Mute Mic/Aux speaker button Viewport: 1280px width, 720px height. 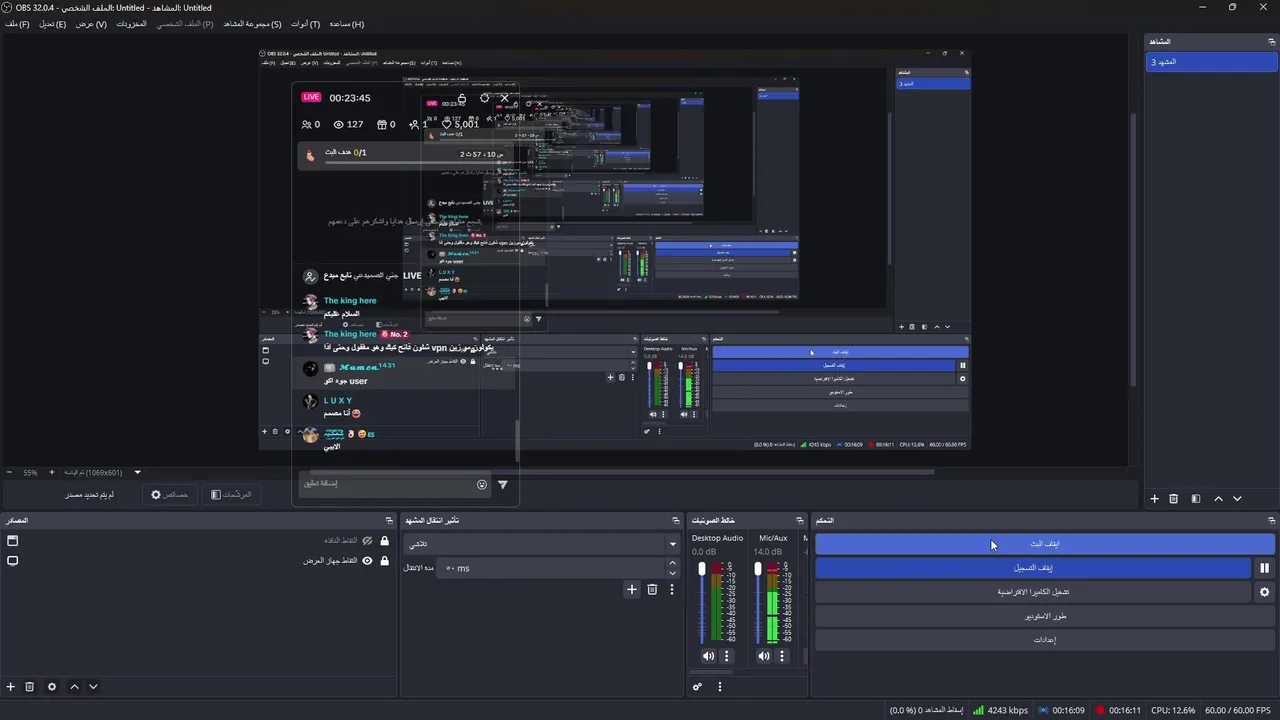[x=764, y=656]
